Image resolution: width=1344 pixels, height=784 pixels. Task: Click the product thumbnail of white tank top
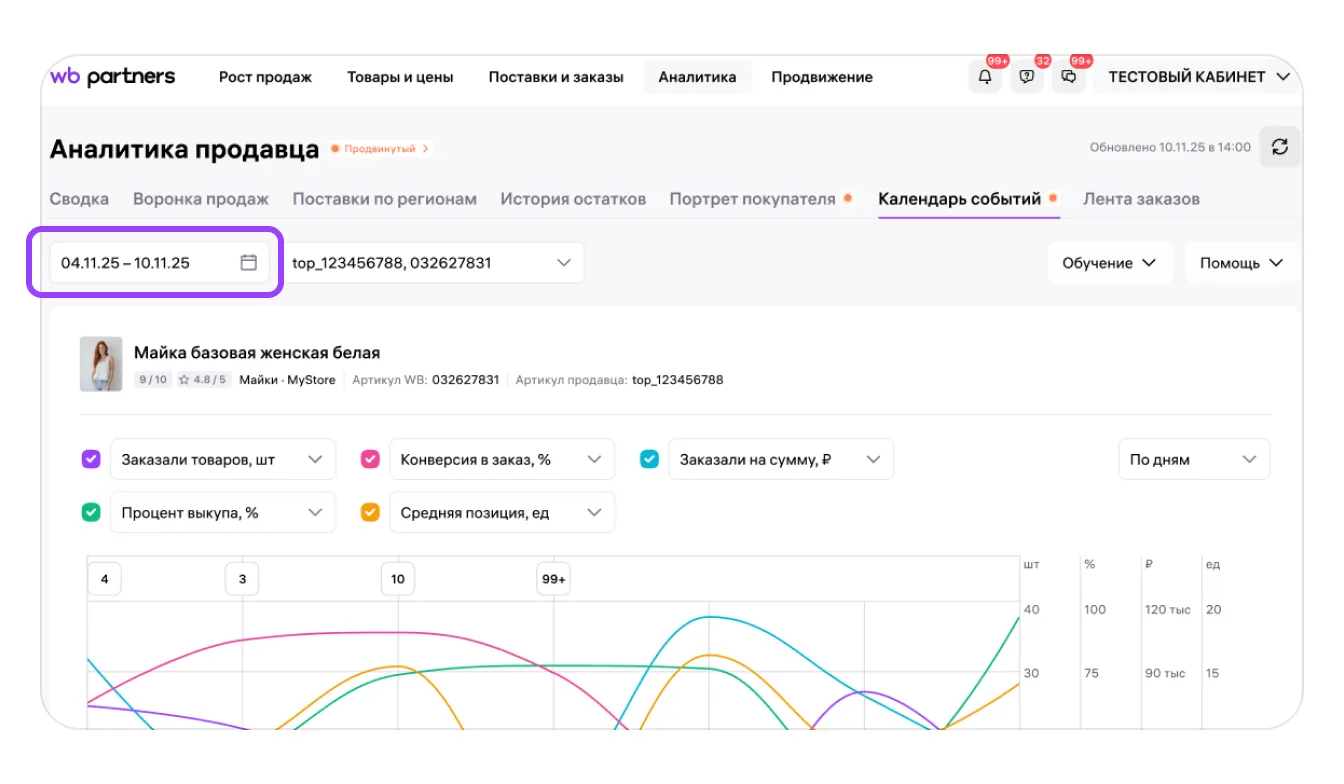point(101,364)
